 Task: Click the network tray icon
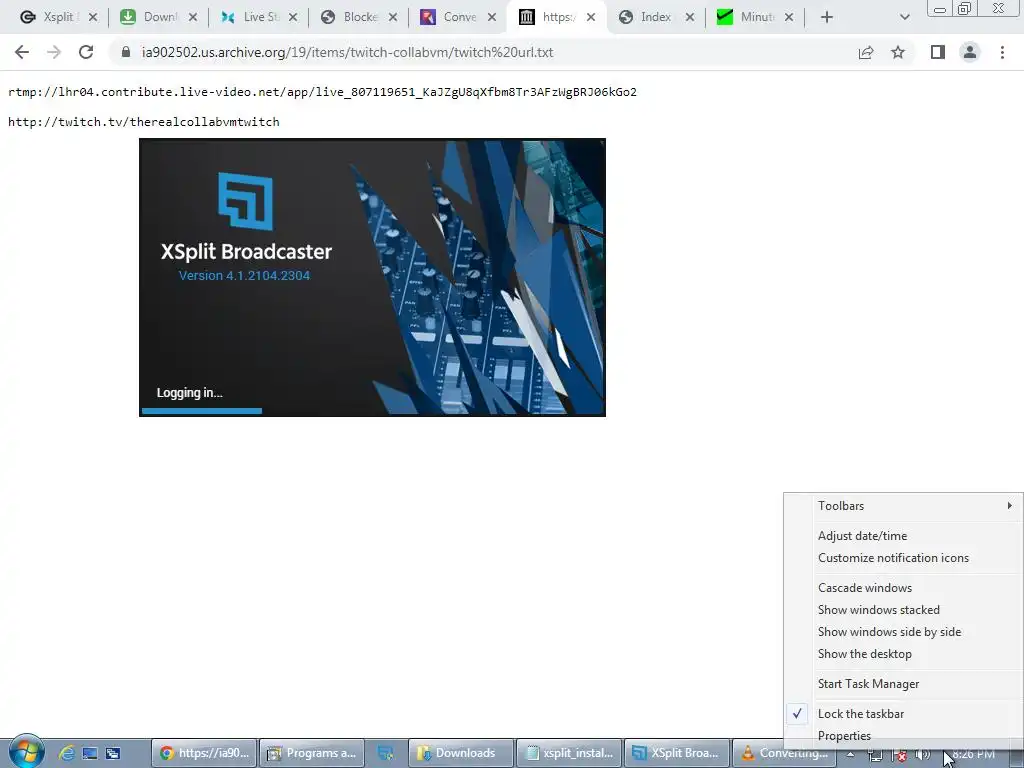coord(875,755)
